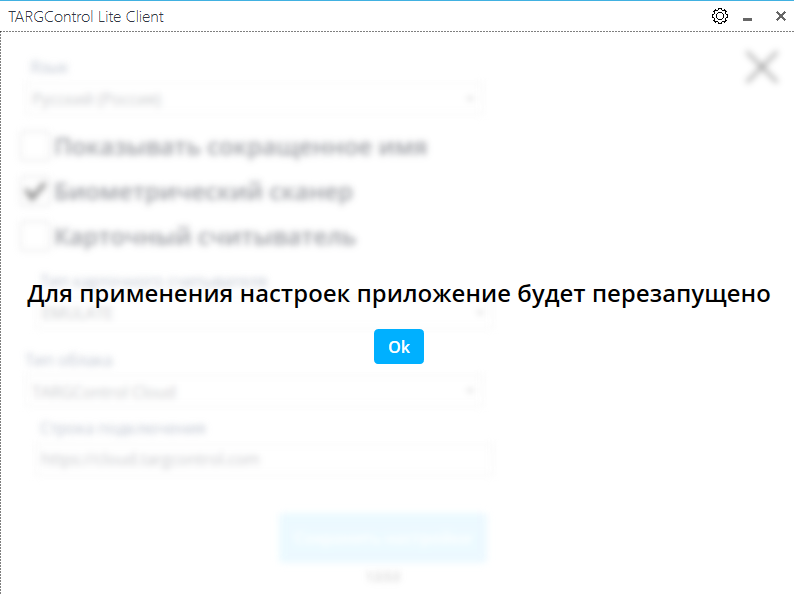Click the restart notification message text
The image size is (794, 595).
398,295
